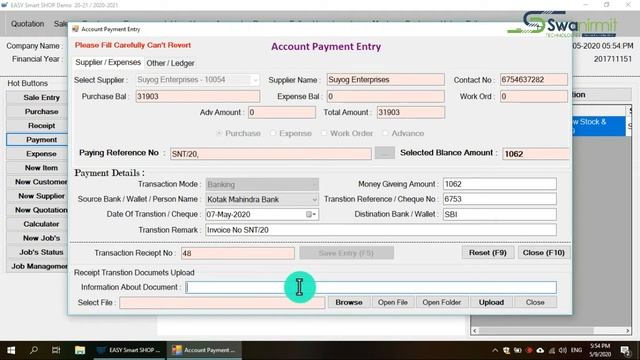Viewport: 640px width, 360px height.
Task: Open Source Bank dropdown showing Kotak Mahindra
Action: pos(314,200)
